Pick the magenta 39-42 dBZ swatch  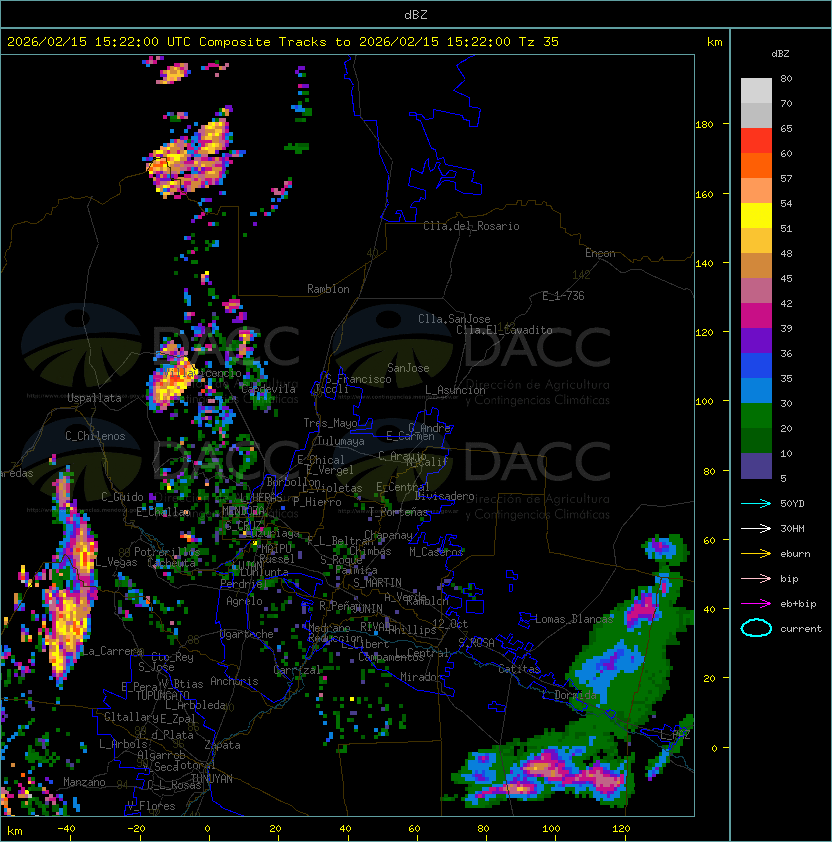pyautogui.click(x=756, y=316)
